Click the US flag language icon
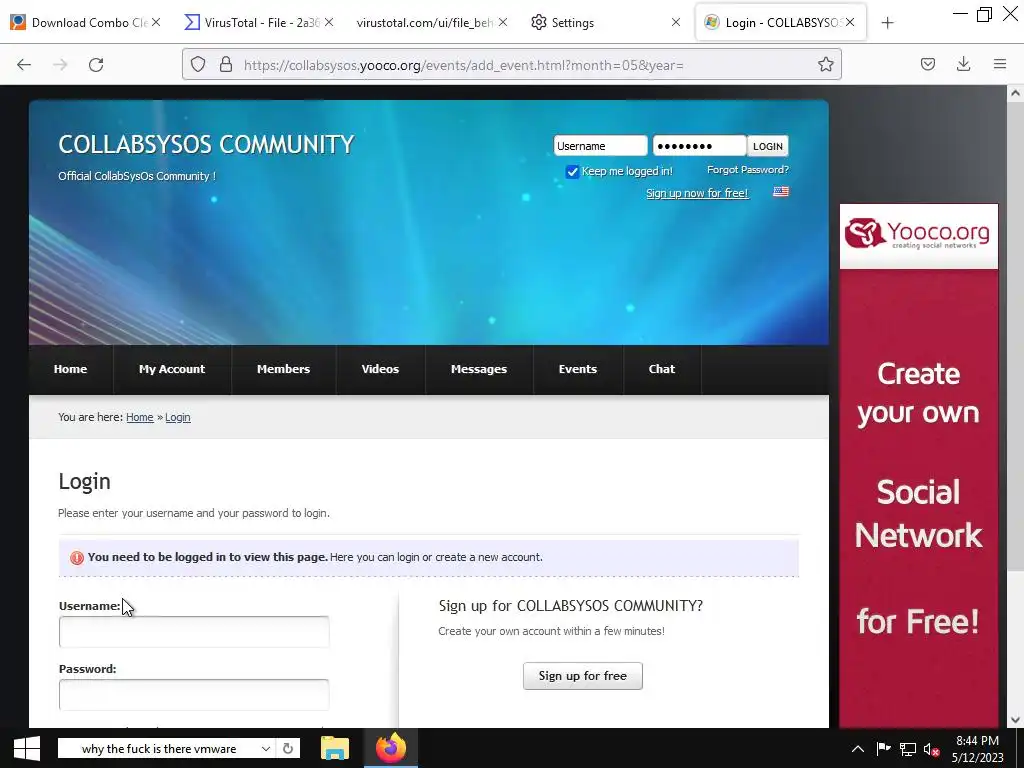This screenshot has height=768, width=1024. point(781,191)
